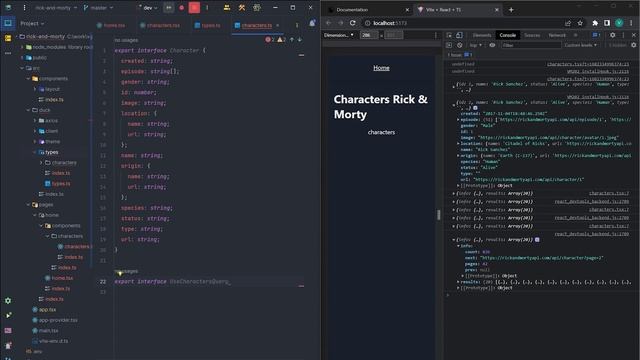Click the console Filter input field
The height and width of the screenshot is (360, 640).
tap(531, 45)
